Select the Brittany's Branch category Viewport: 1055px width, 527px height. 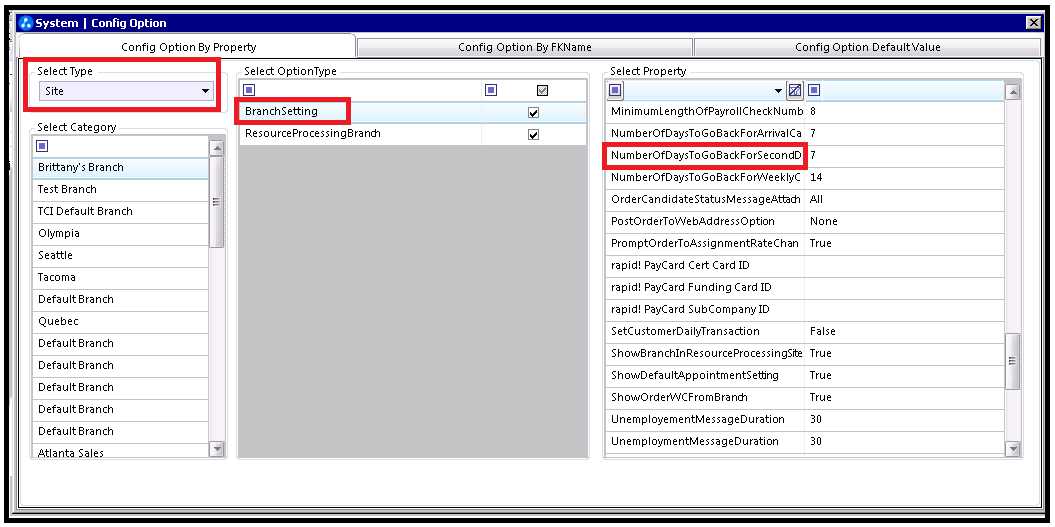pos(121,168)
